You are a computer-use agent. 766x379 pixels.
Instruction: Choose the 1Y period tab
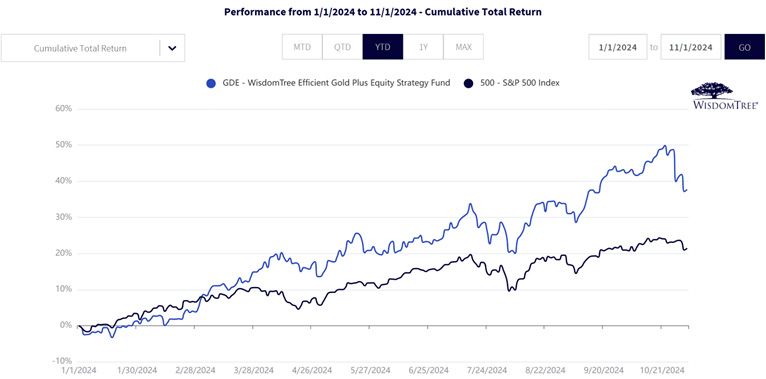click(x=423, y=47)
